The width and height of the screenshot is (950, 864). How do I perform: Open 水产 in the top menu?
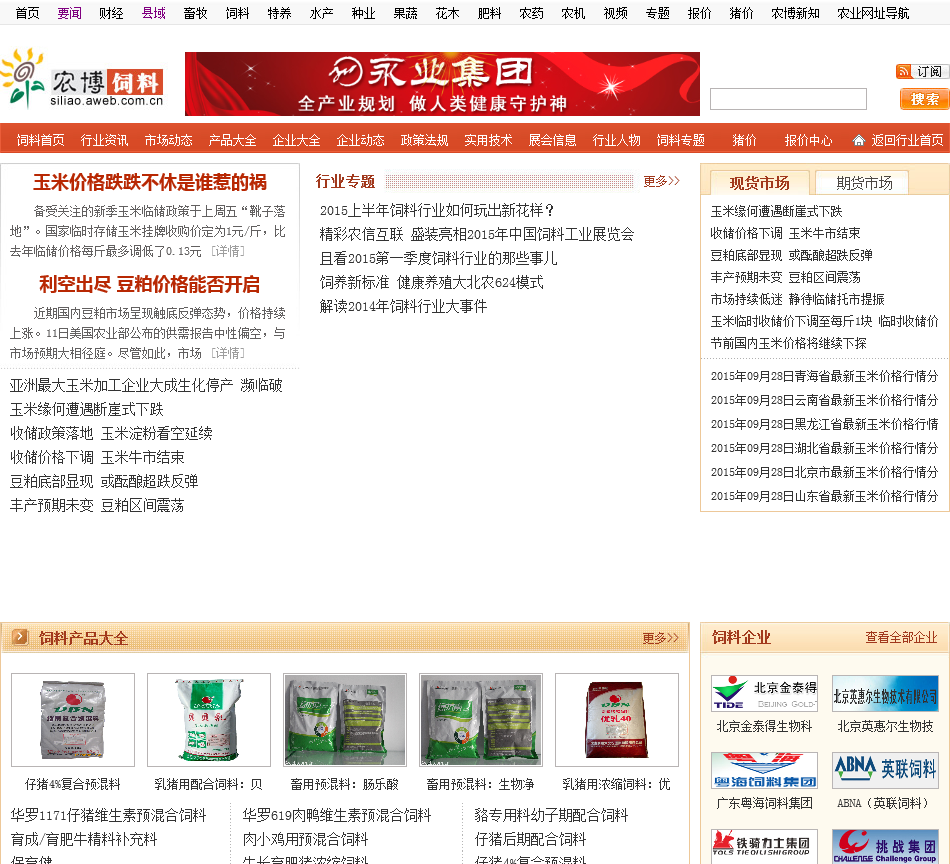321,13
